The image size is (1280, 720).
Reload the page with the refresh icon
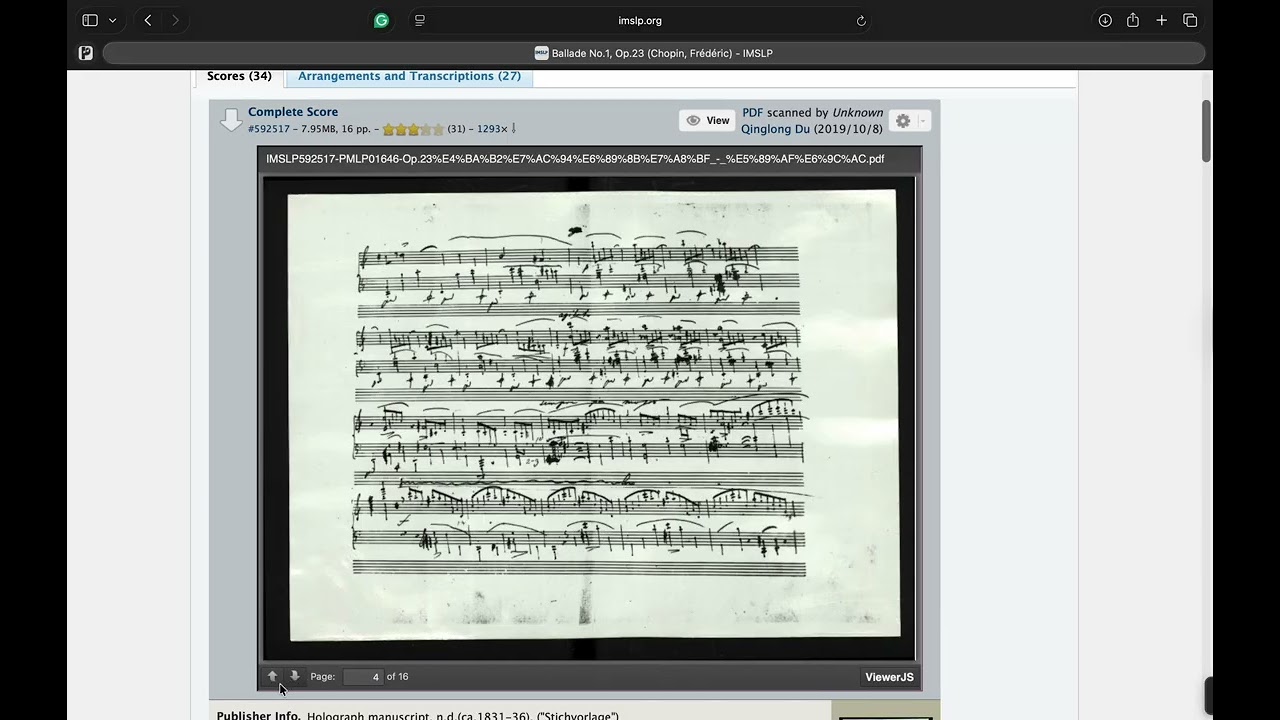pos(861,20)
